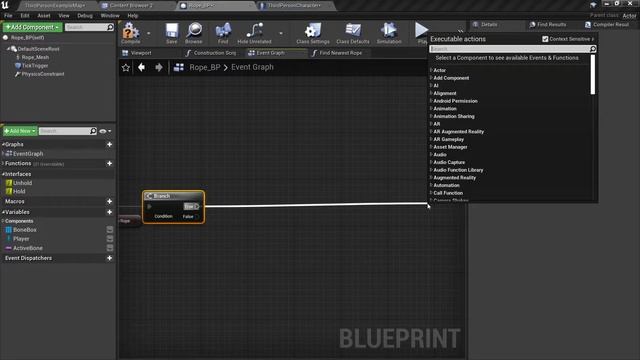Image resolution: width=640 pixels, height=360 pixels.
Task: Select the Unhold interface function
Action: point(22,183)
